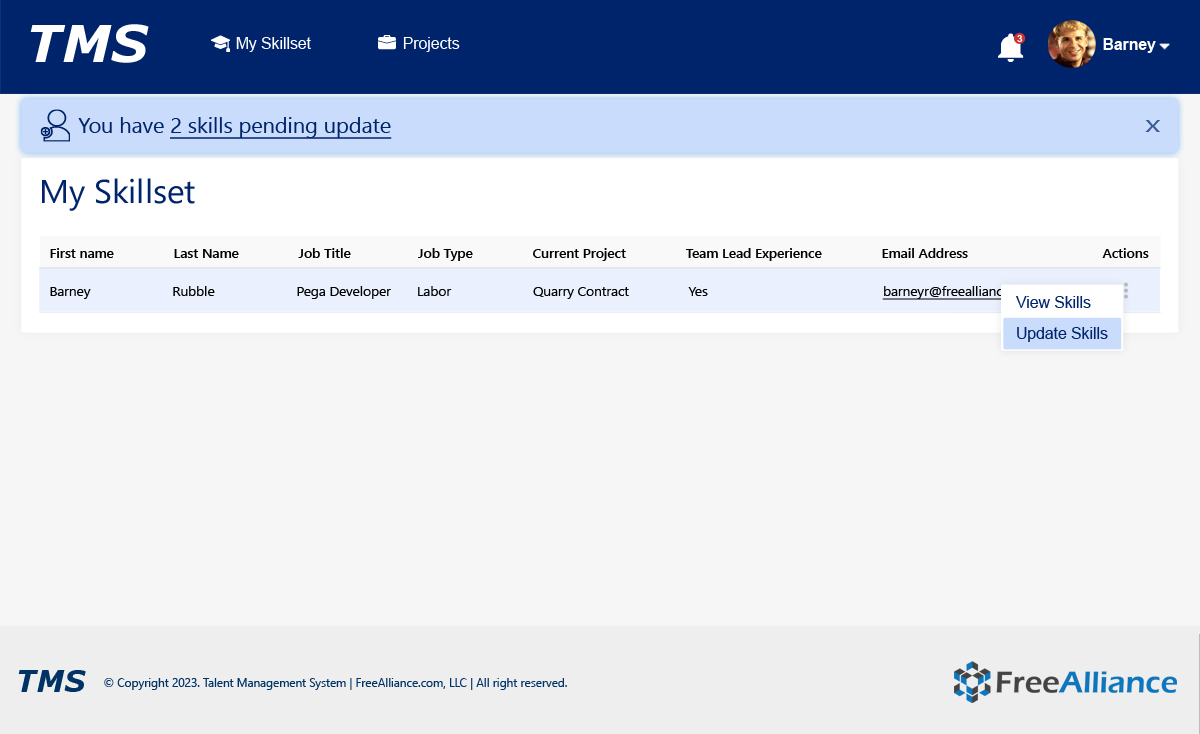Open the notifications bell

click(1010, 47)
